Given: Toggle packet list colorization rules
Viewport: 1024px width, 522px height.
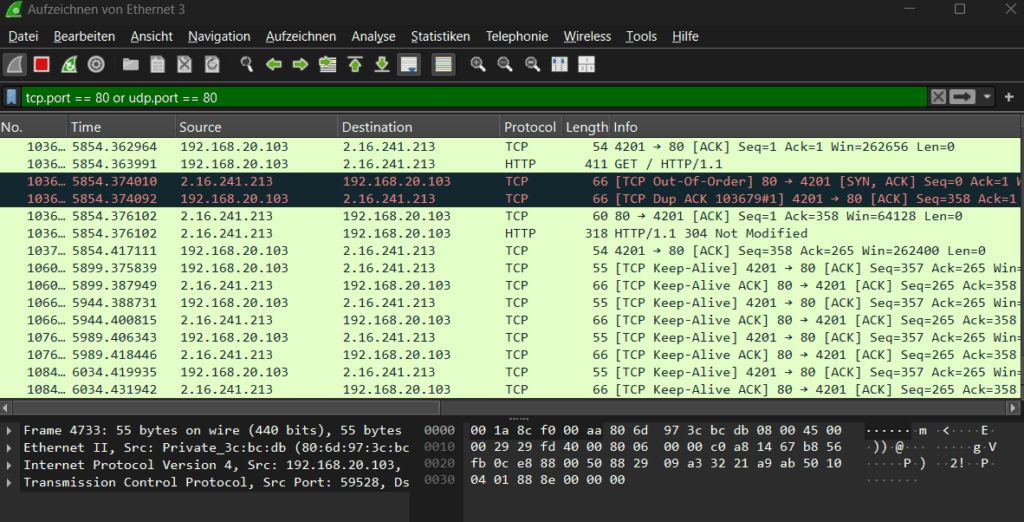Looking at the screenshot, I should point(443,65).
